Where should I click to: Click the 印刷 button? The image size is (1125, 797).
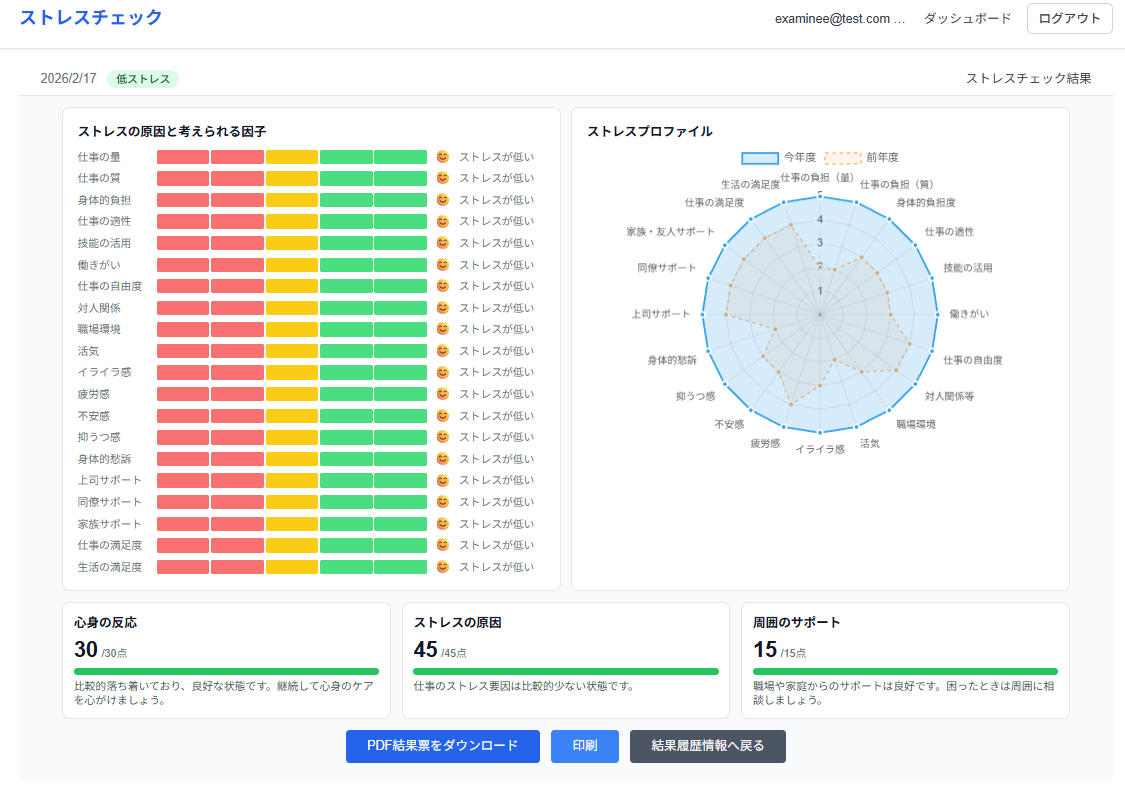[584, 746]
